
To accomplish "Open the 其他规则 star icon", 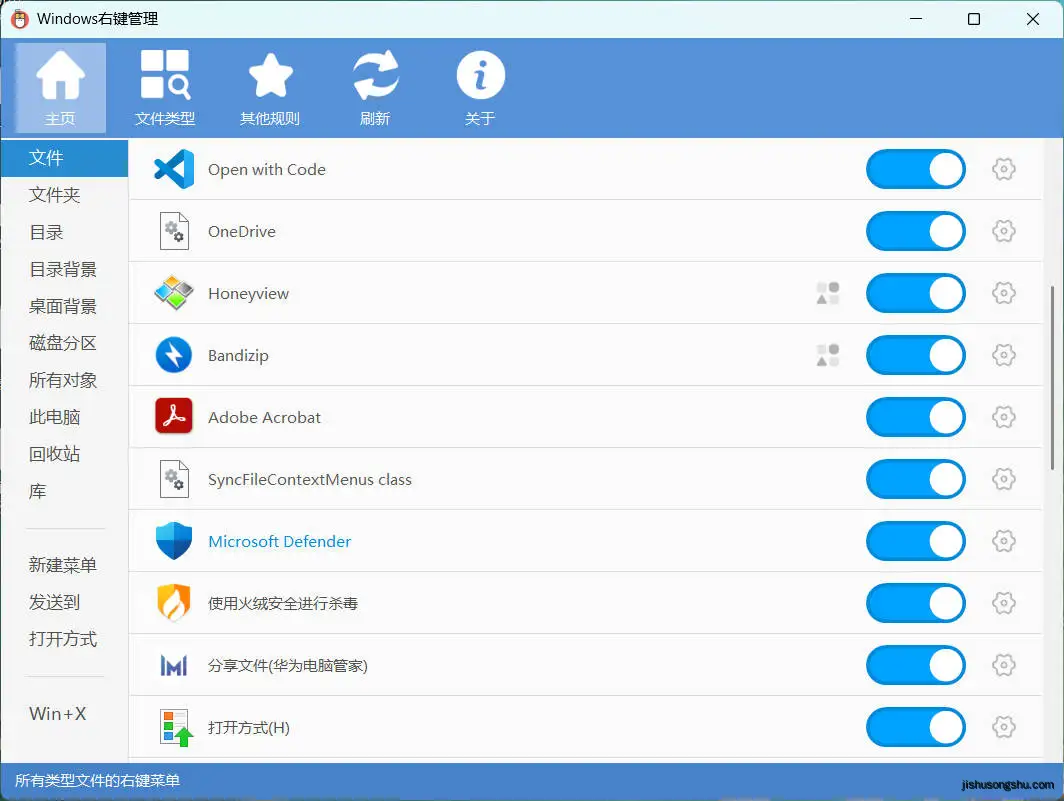I will pos(270,88).
